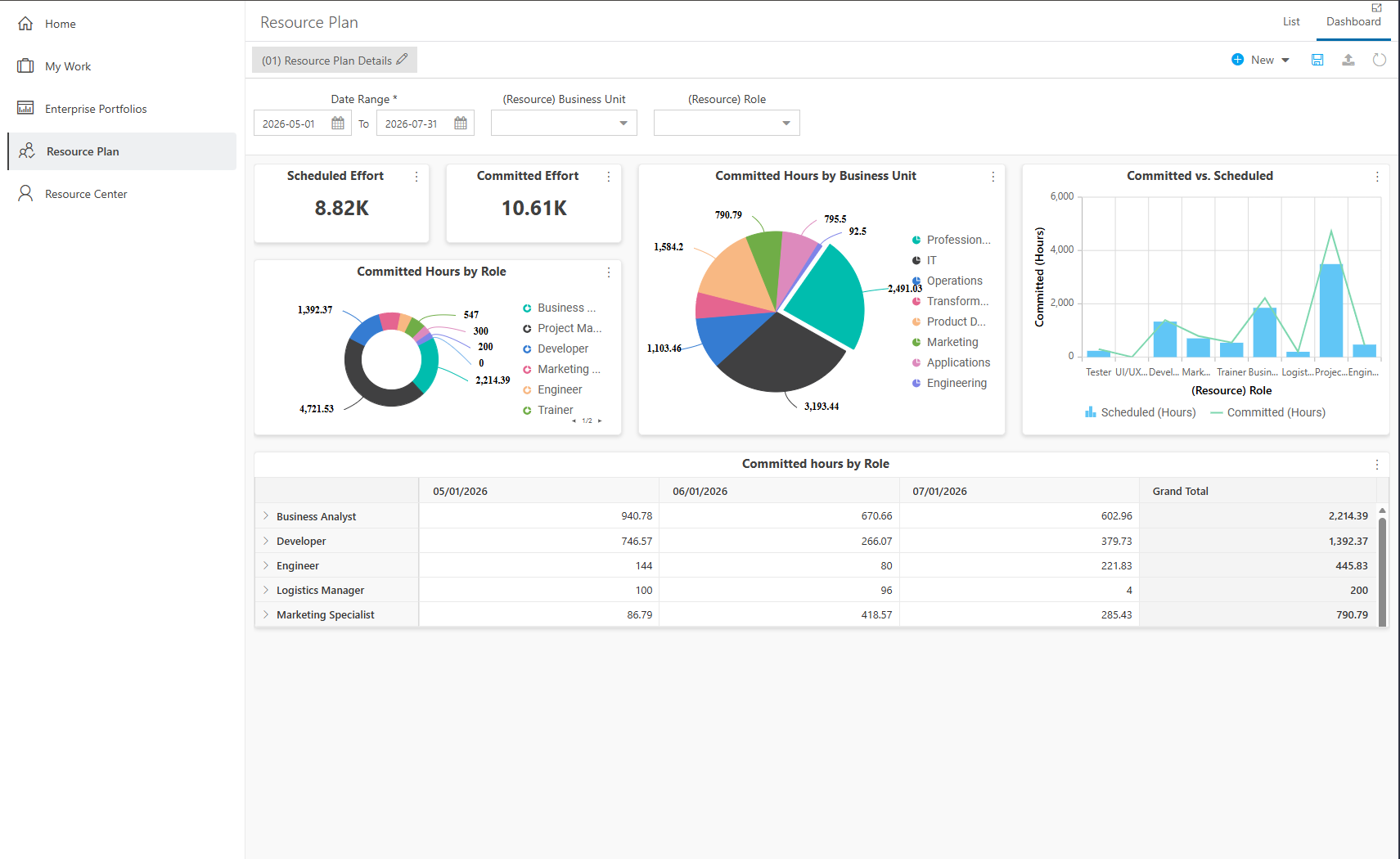Open calendar picker for end date
Image resolution: width=1400 pixels, height=859 pixels.
[461, 123]
